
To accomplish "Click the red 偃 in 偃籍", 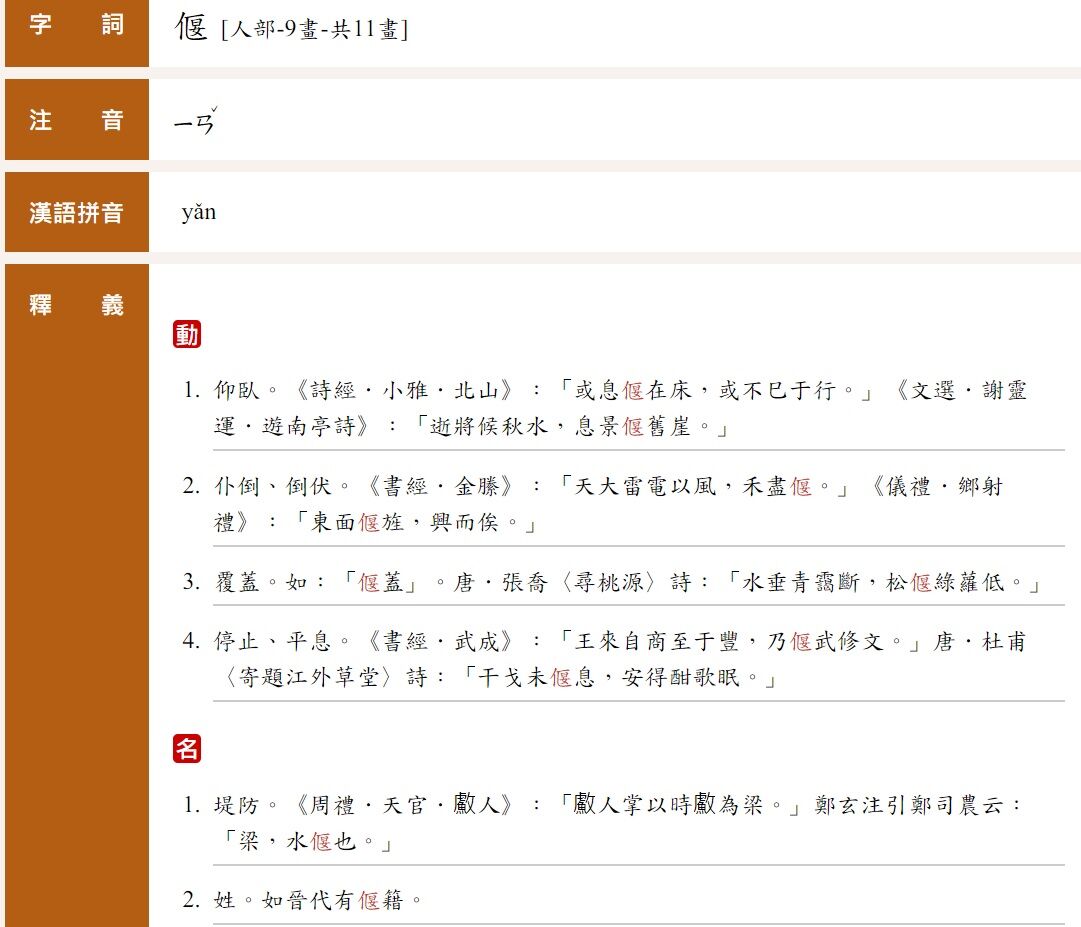I will [369, 900].
